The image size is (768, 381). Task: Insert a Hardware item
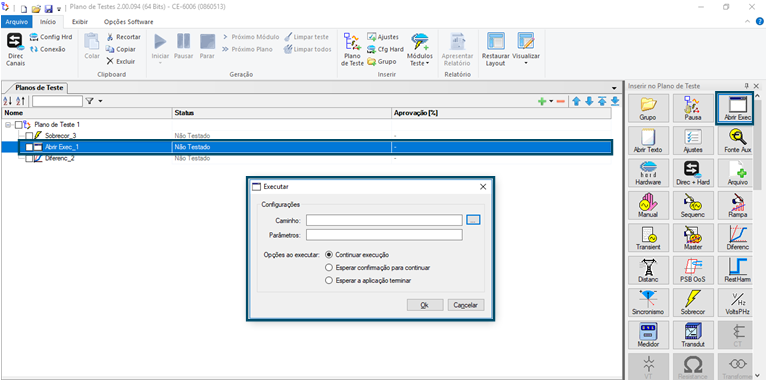tap(648, 172)
